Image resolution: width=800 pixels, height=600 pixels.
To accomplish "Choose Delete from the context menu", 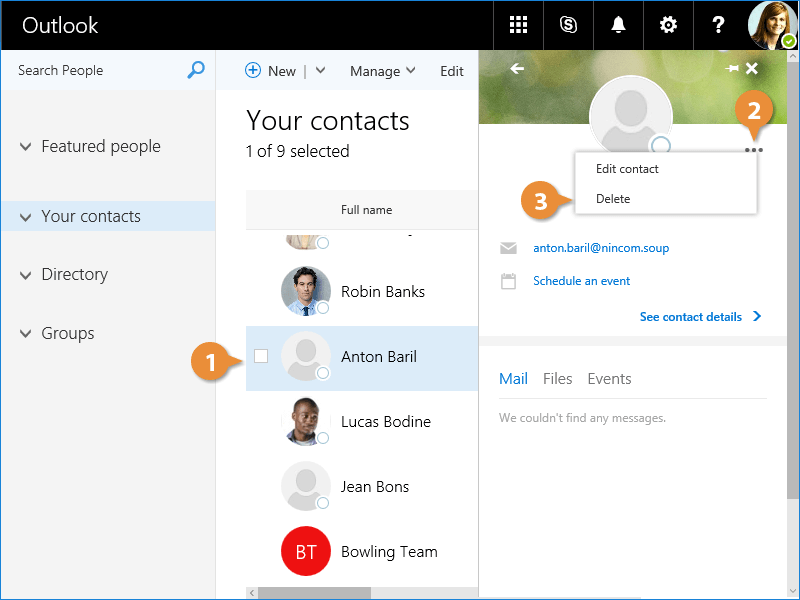I will (x=613, y=199).
